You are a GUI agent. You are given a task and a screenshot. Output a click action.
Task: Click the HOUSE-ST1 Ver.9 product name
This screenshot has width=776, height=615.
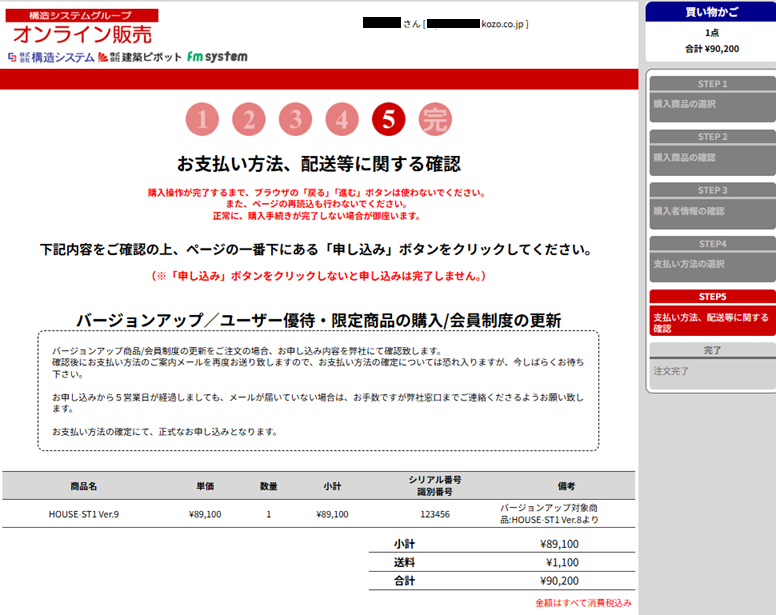84,514
